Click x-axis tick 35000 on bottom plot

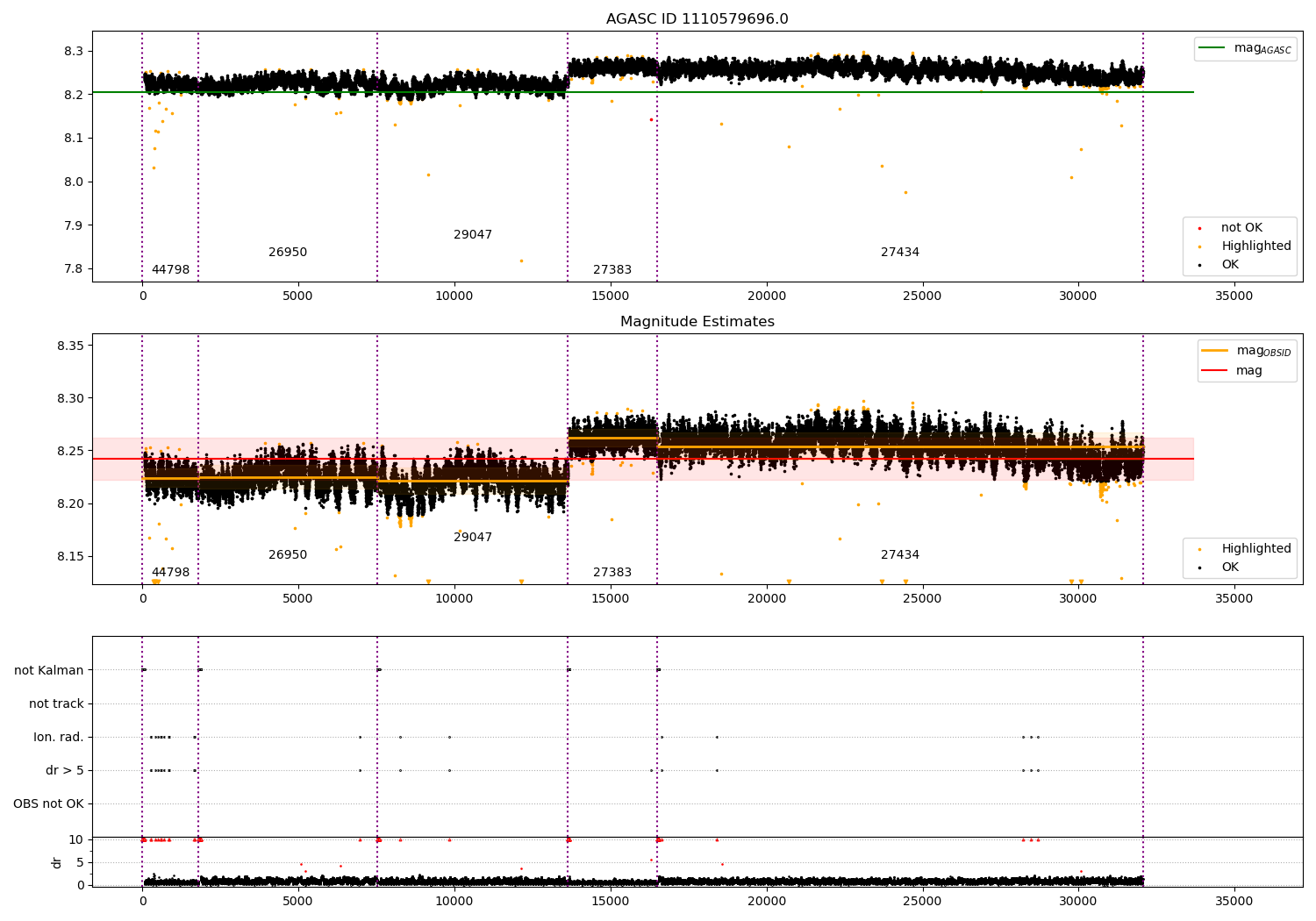(x=1234, y=901)
